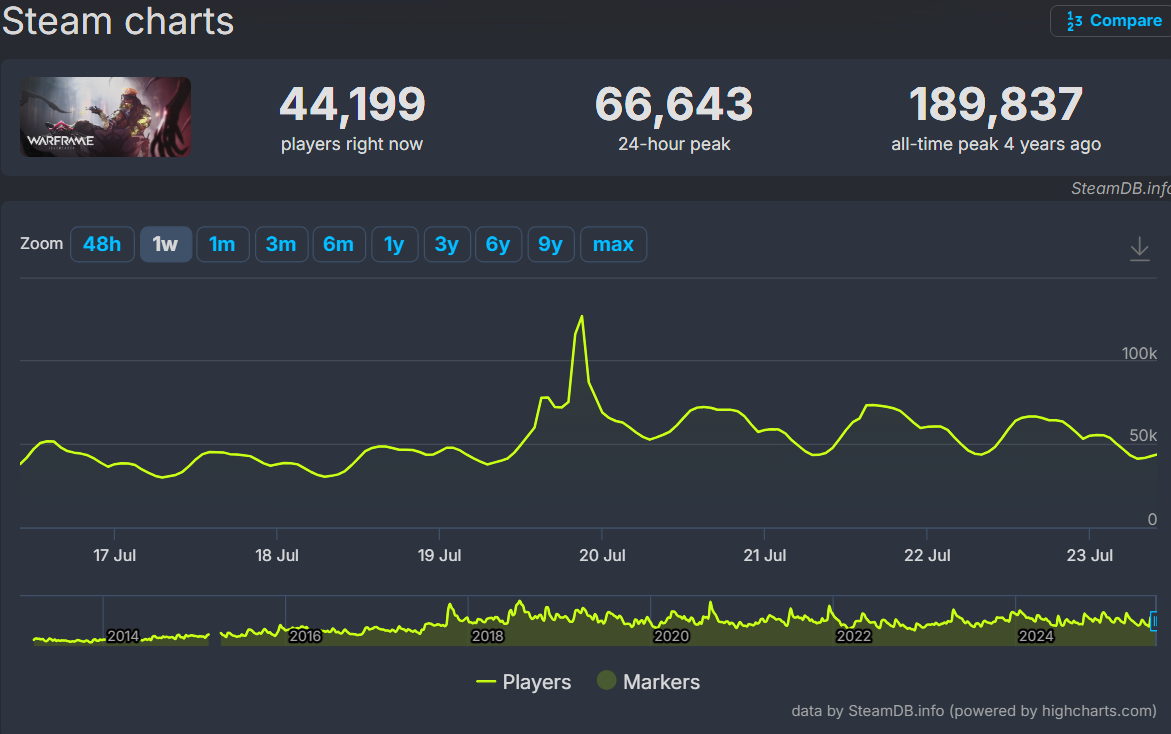Click the 44,199 players right now stat
The height and width of the screenshot is (734, 1171).
click(352, 105)
